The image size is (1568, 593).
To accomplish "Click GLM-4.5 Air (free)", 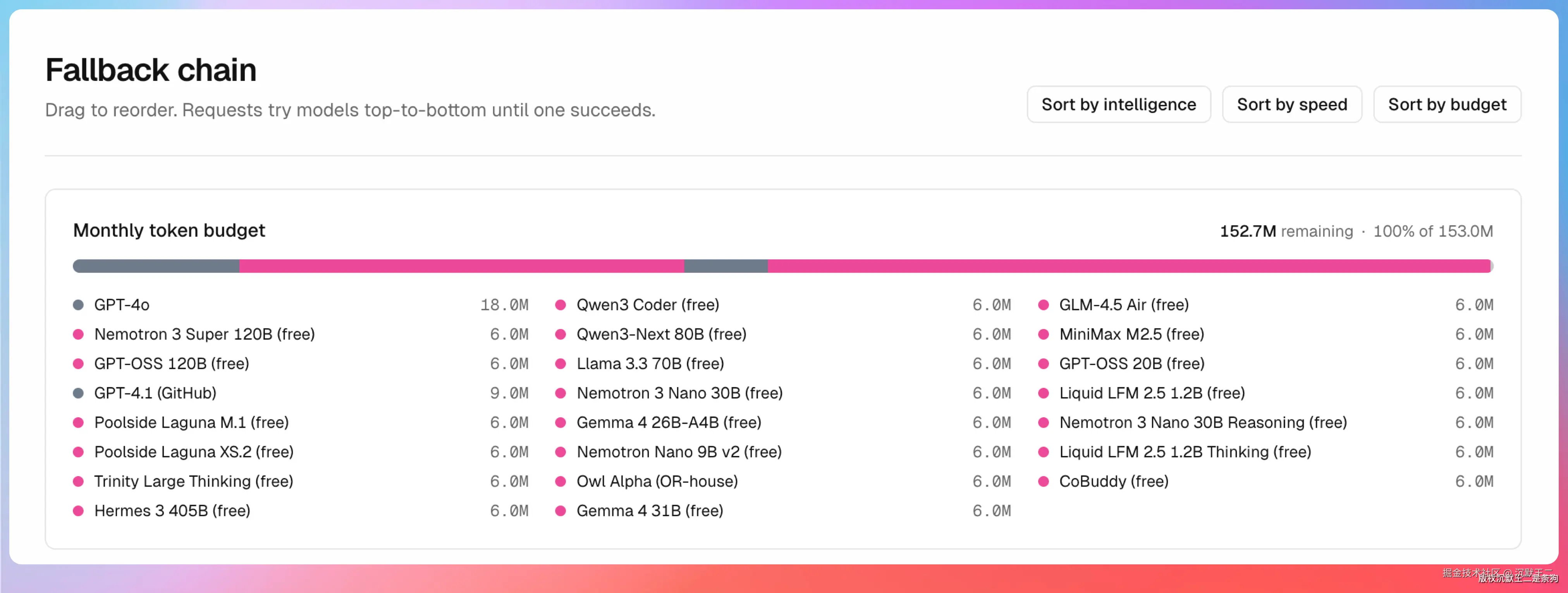I will click(x=1124, y=305).
